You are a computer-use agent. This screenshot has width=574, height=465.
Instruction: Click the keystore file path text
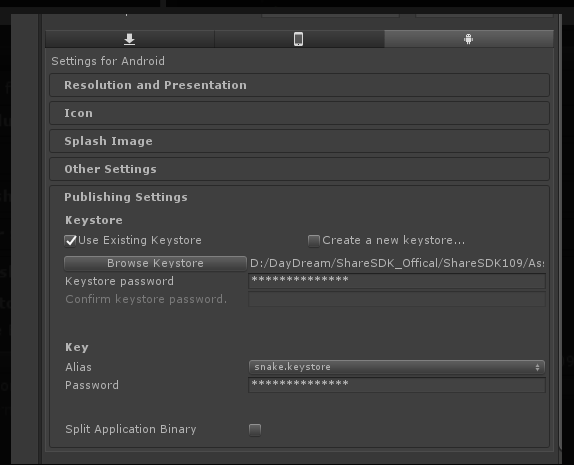coord(397,263)
